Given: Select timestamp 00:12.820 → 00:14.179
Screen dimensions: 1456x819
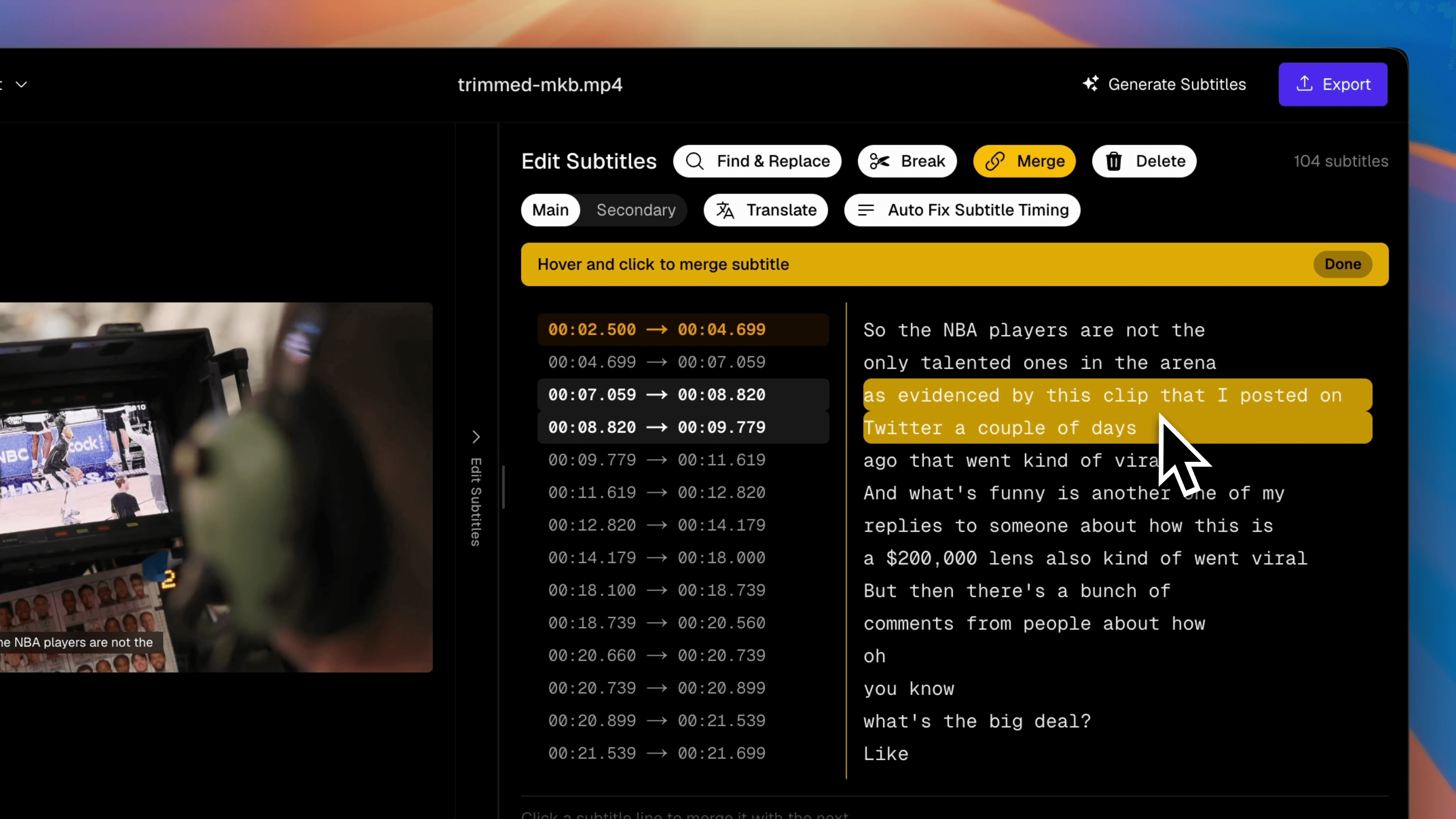Looking at the screenshot, I should pyautogui.click(x=683, y=525).
